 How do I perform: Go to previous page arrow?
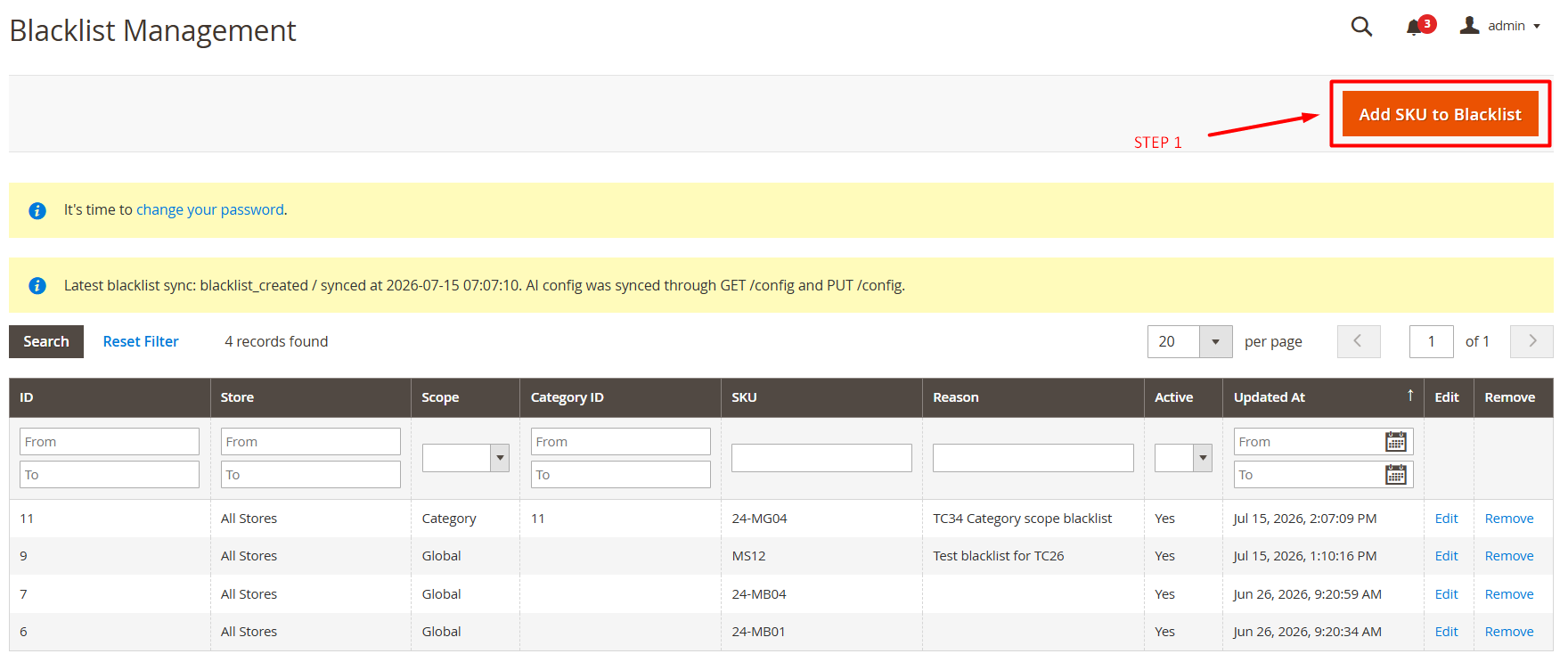1359,341
